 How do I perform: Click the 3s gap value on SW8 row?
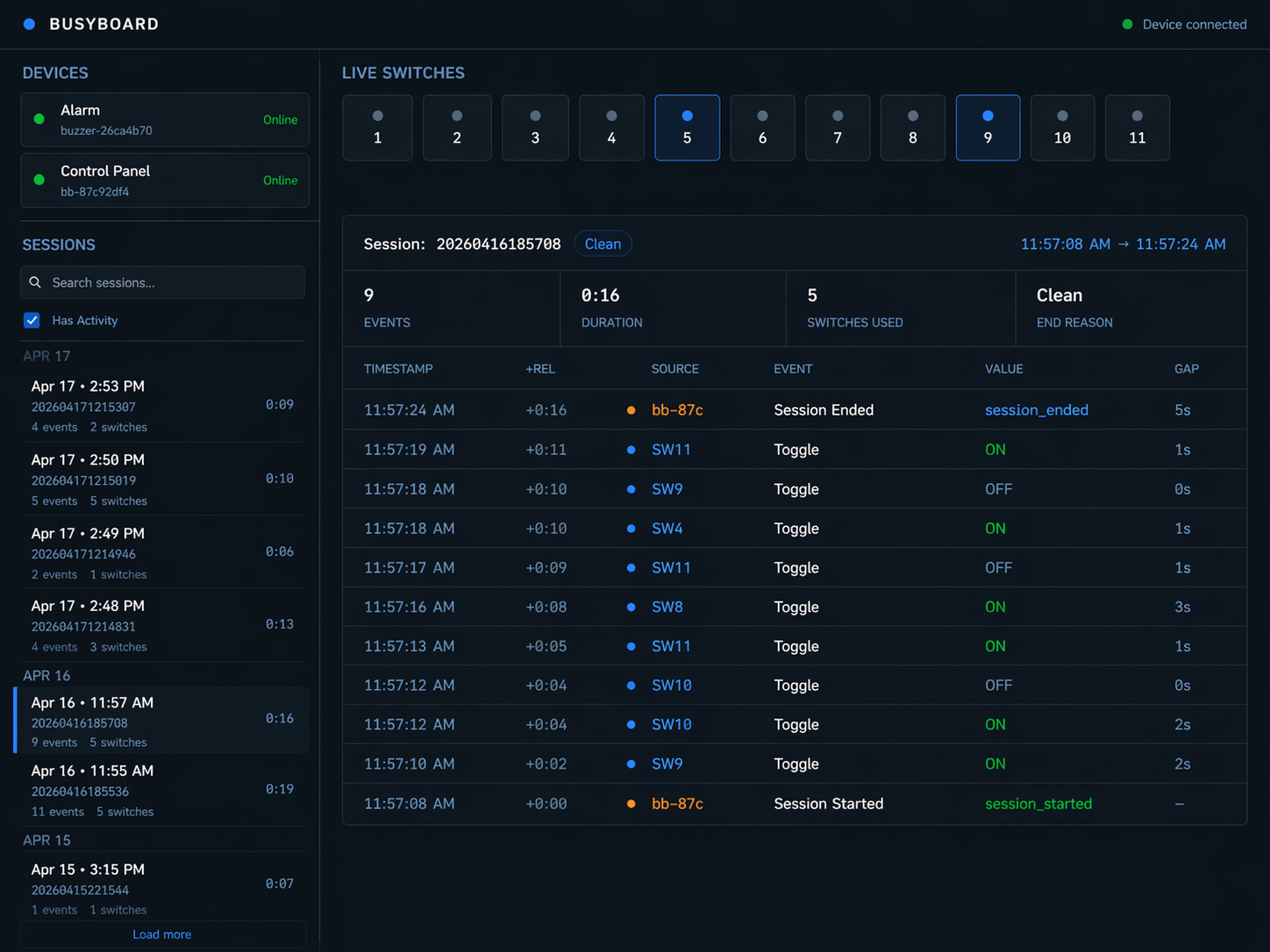[1182, 607]
